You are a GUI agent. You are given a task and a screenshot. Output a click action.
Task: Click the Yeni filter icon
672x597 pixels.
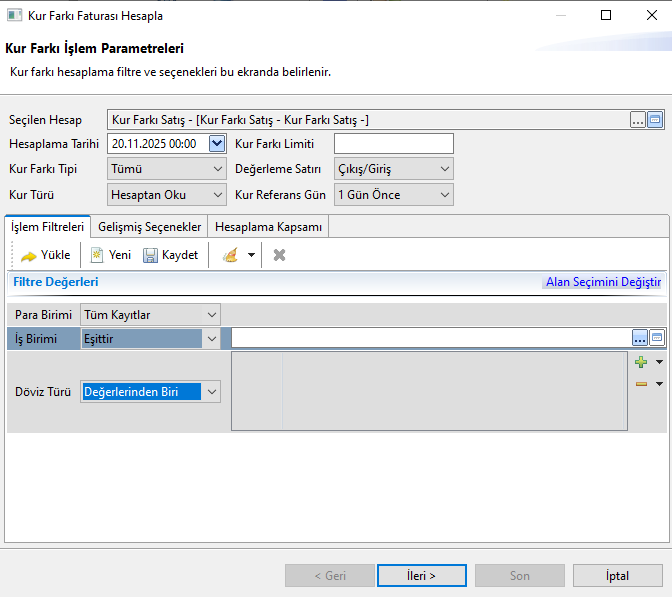[x=98, y=255]
